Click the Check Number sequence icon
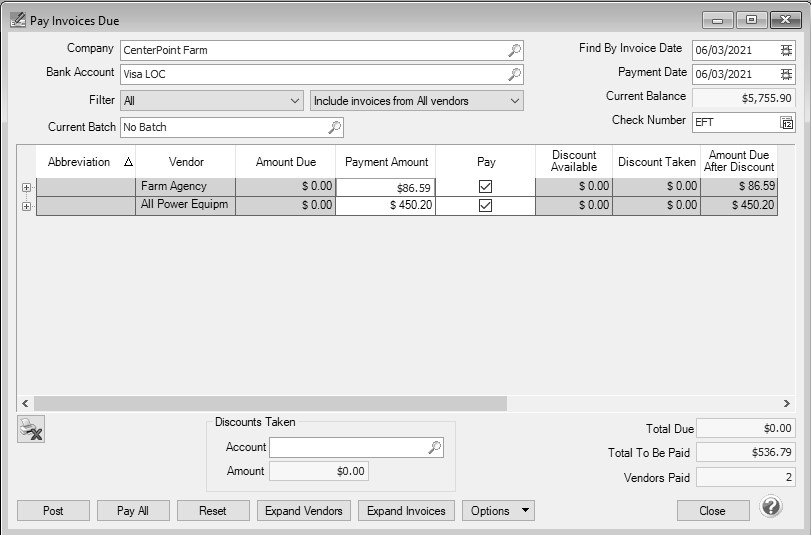 click(786, 122)
